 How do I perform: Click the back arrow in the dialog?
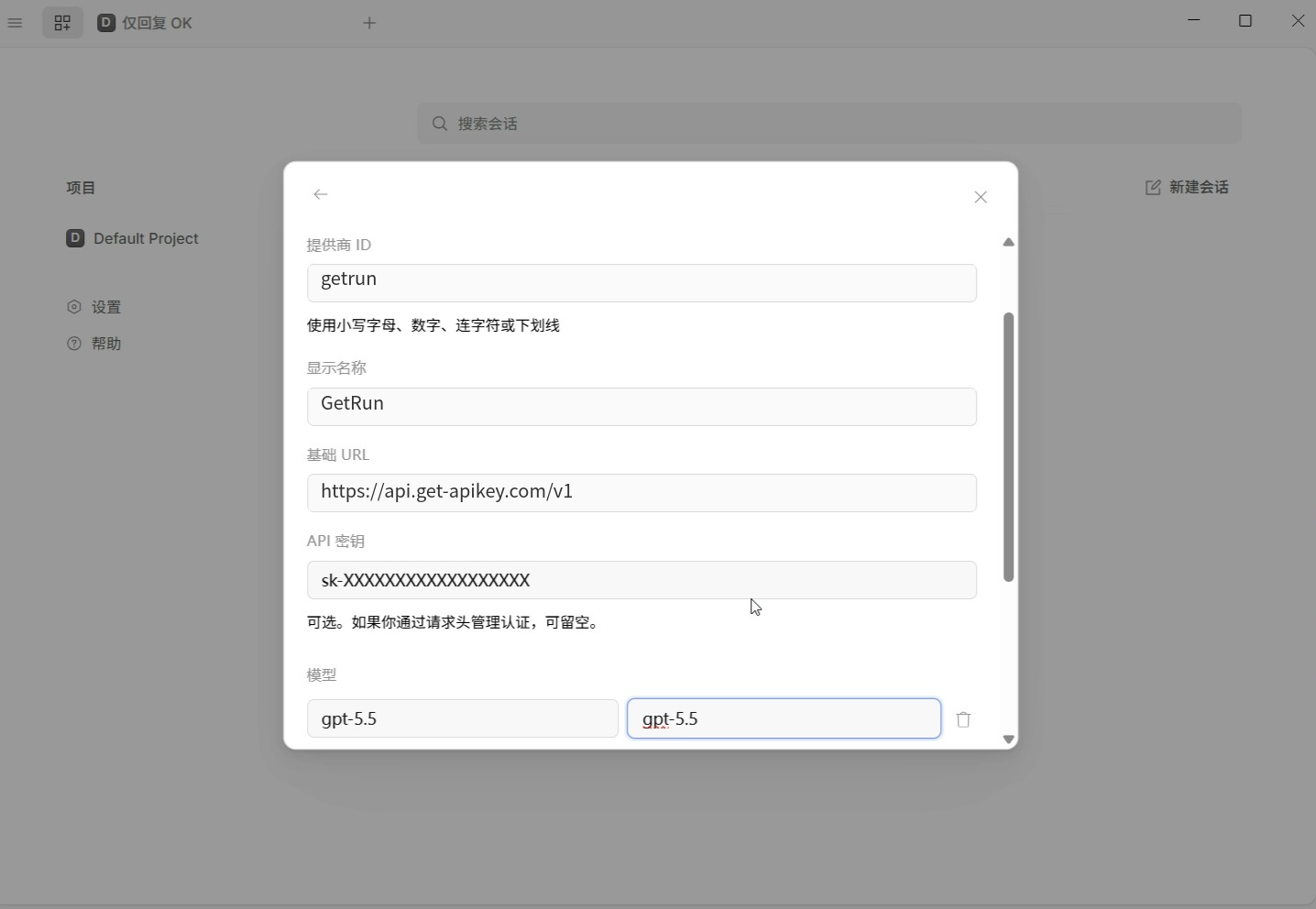[x=321, y=194]
